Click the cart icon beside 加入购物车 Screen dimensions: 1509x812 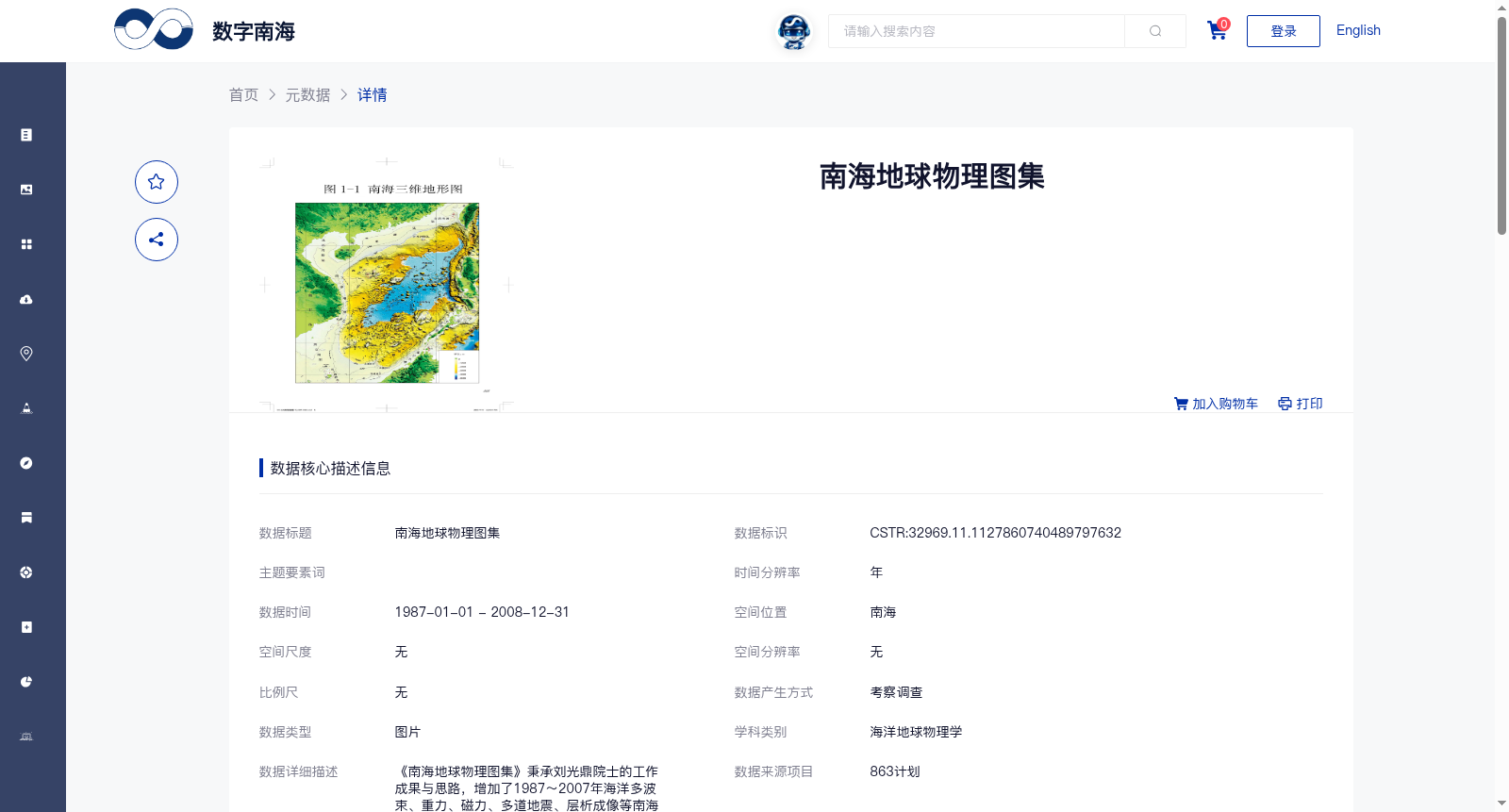[x=1181, y=404]
